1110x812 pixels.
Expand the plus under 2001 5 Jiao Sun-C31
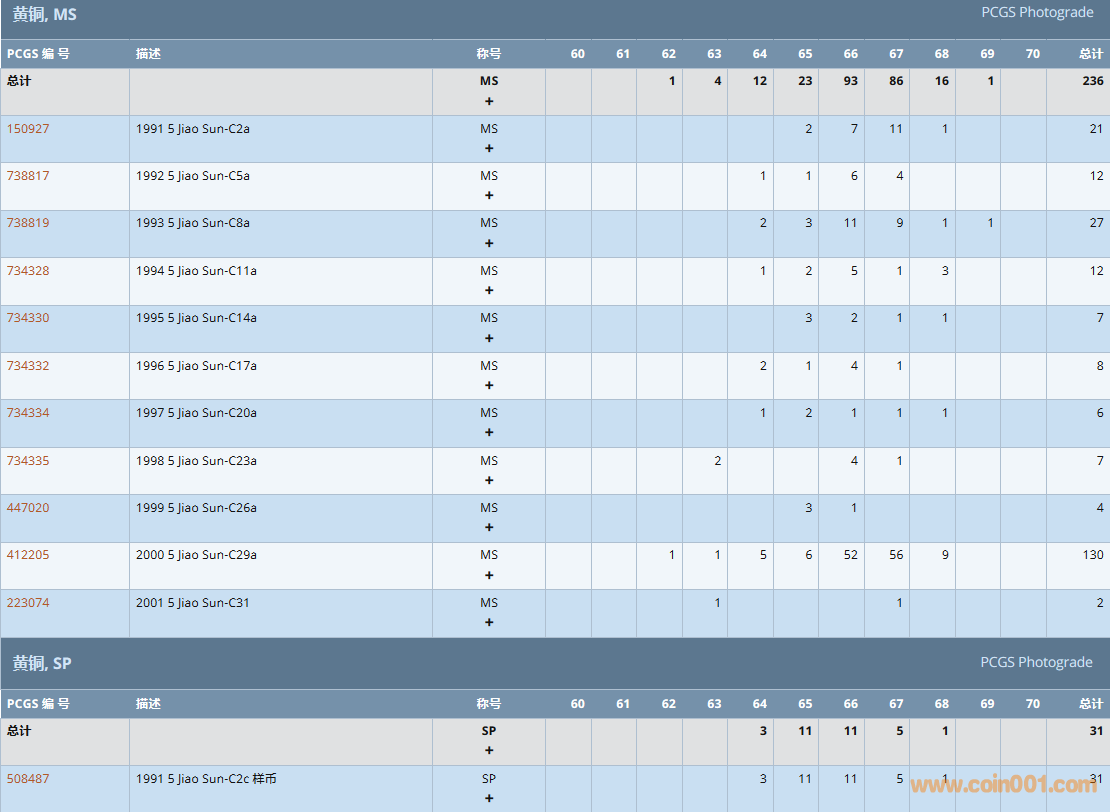click(489, 622)
